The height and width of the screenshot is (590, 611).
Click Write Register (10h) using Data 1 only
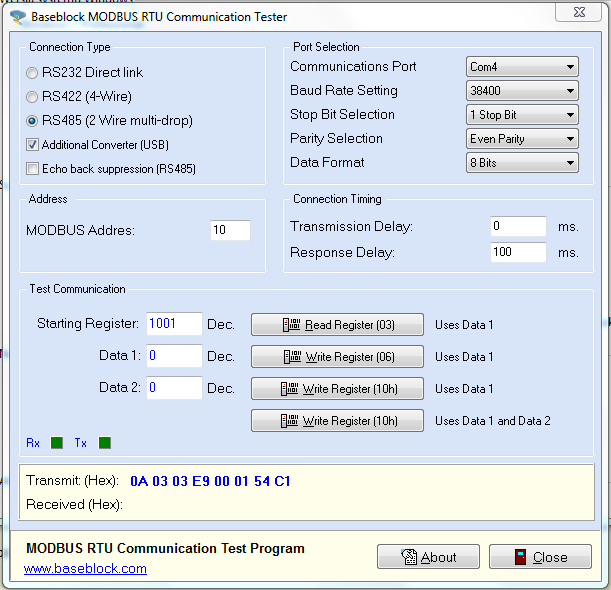pyautogui.click(x=337, y=389)
